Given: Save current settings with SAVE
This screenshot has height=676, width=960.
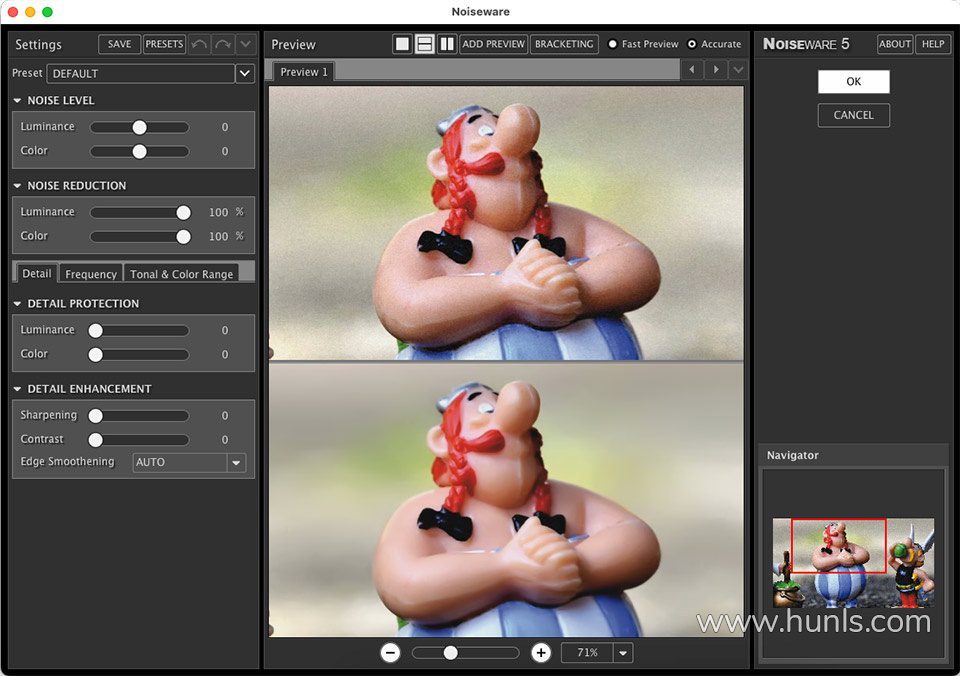Looking at the screenshot, I should click(119, 44).
